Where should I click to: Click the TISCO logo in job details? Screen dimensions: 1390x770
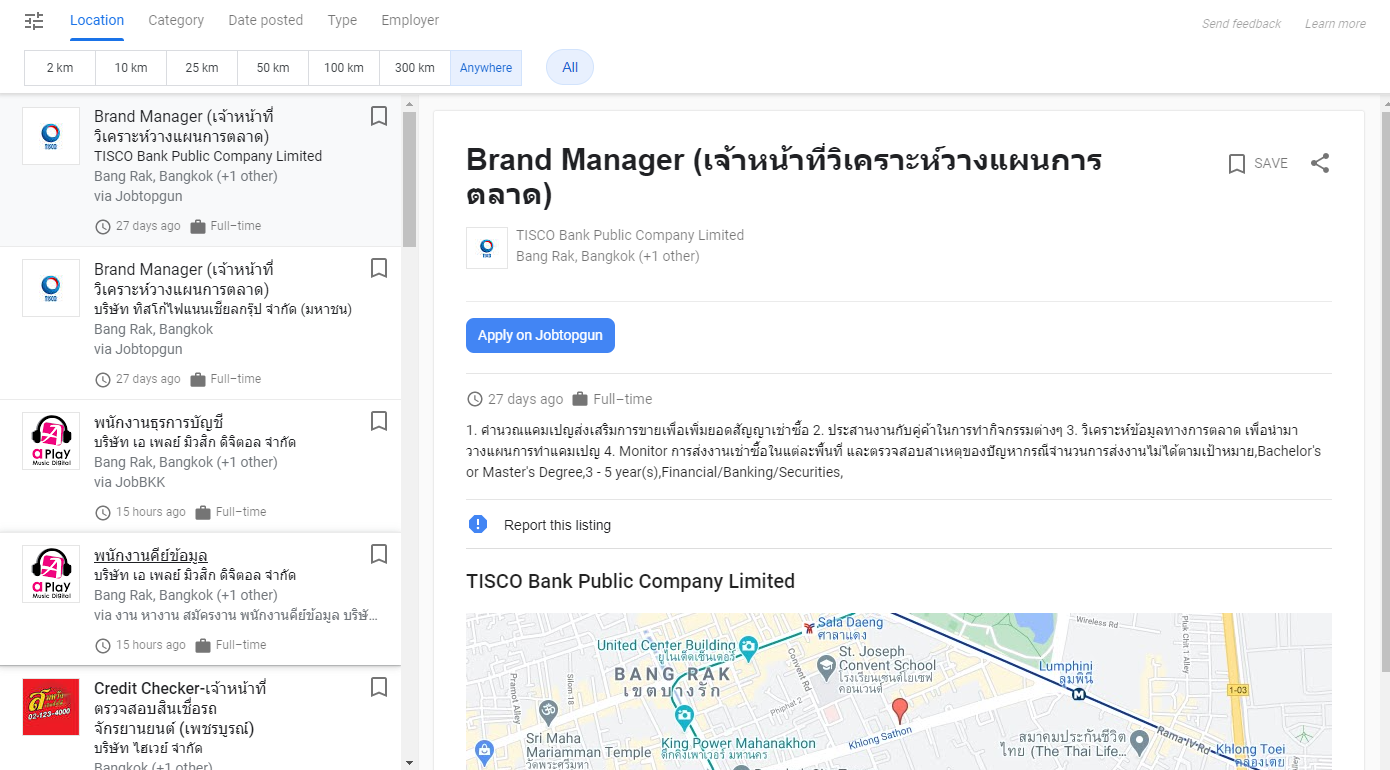(487, 248)
